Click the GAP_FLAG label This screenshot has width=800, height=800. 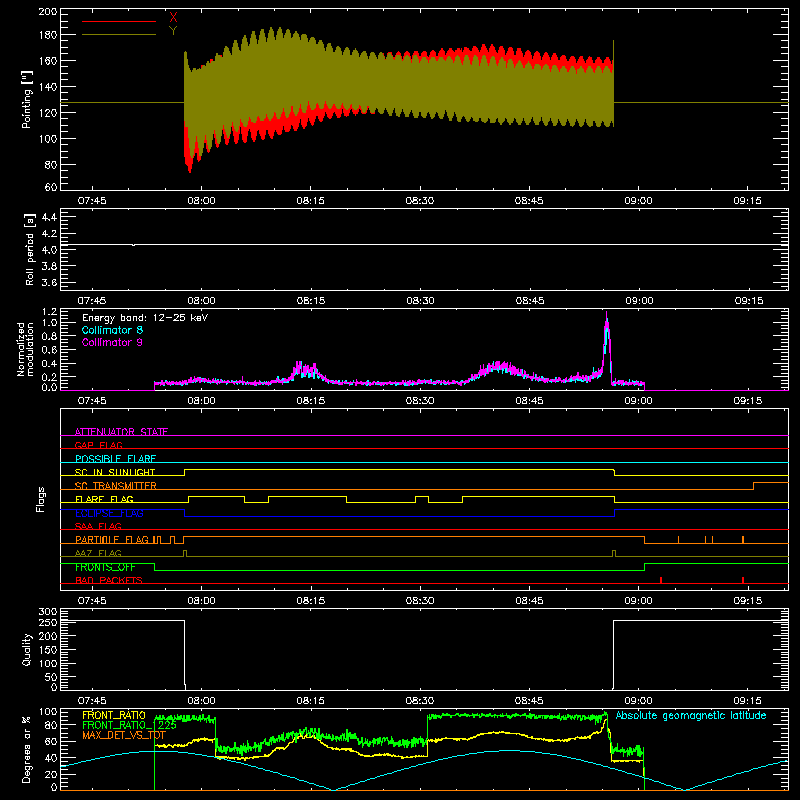pyautogui.click(x=98, y=445)
